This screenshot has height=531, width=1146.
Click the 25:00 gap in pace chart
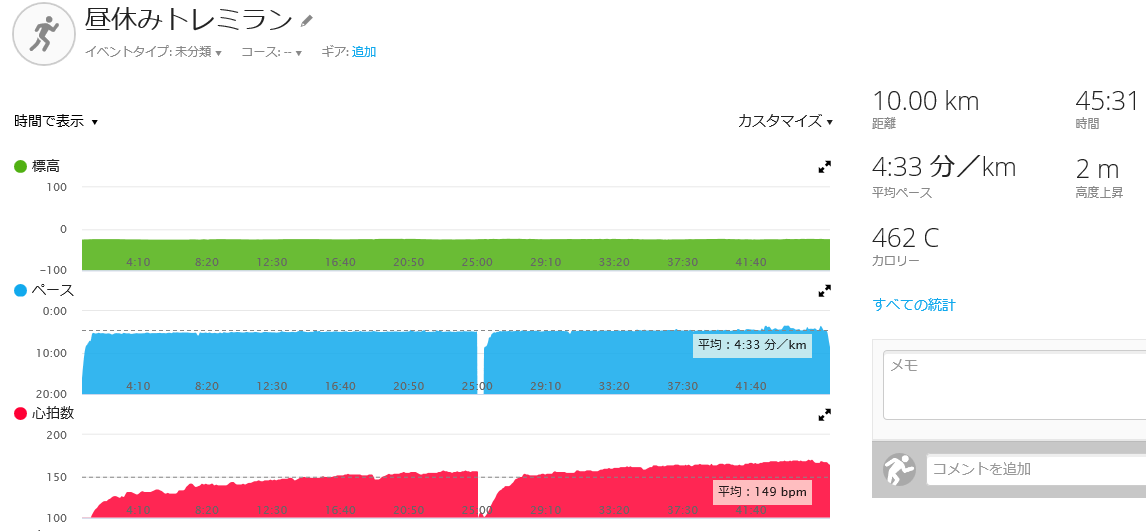(x=481, y=363)
